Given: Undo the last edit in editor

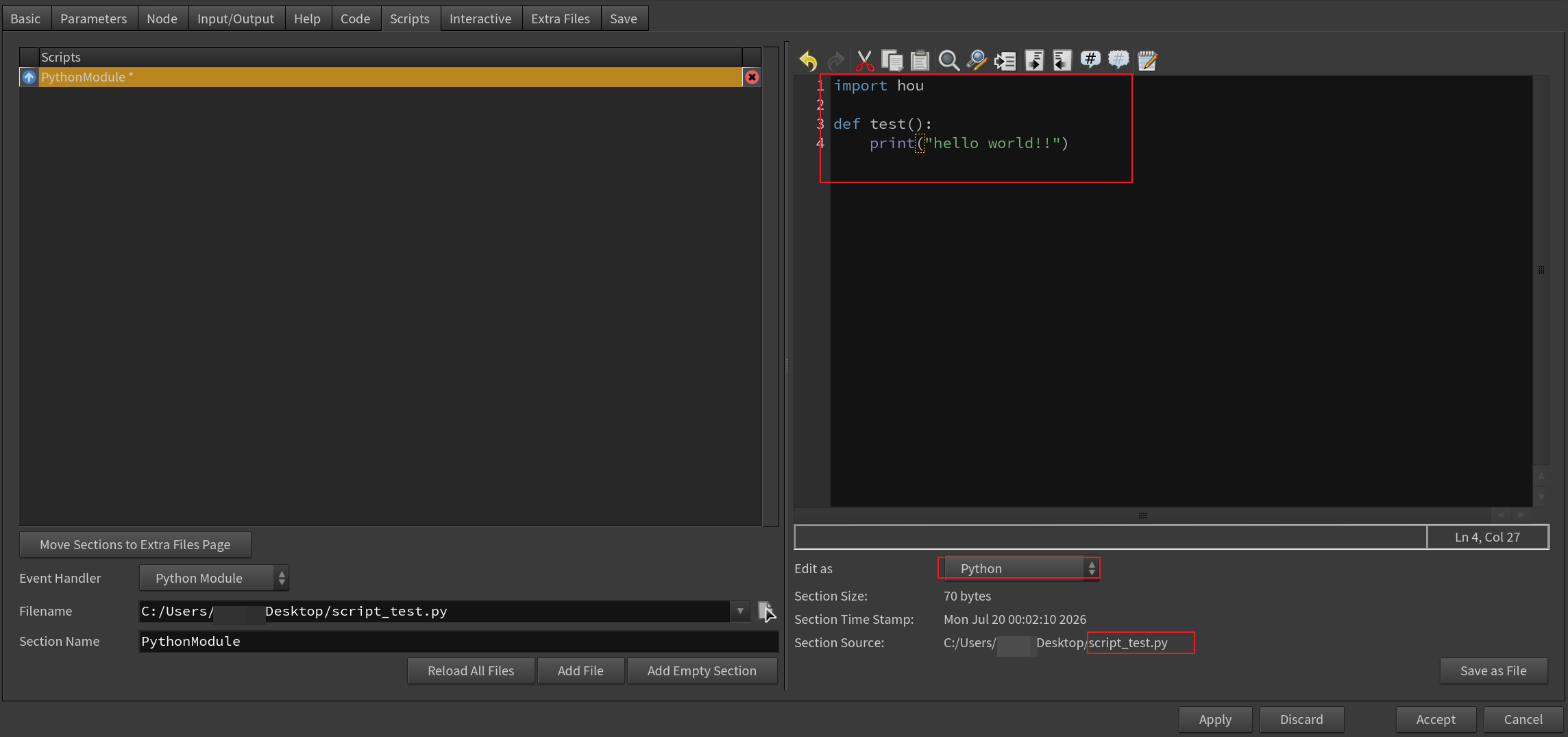Looking at the screenshot, I should [809, 61].
